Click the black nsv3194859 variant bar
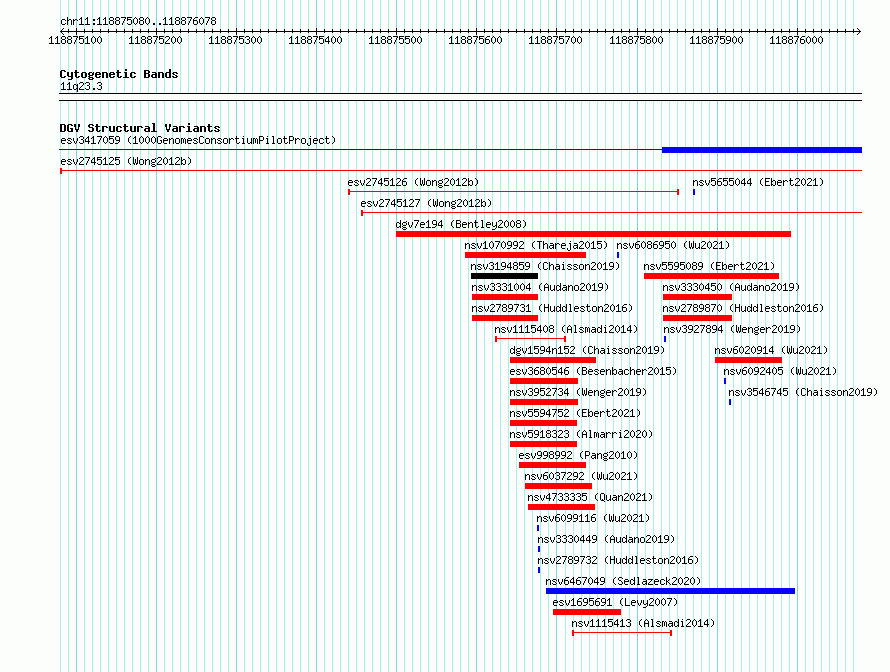Viewport: 890px width, 672px height. point(505,276)
